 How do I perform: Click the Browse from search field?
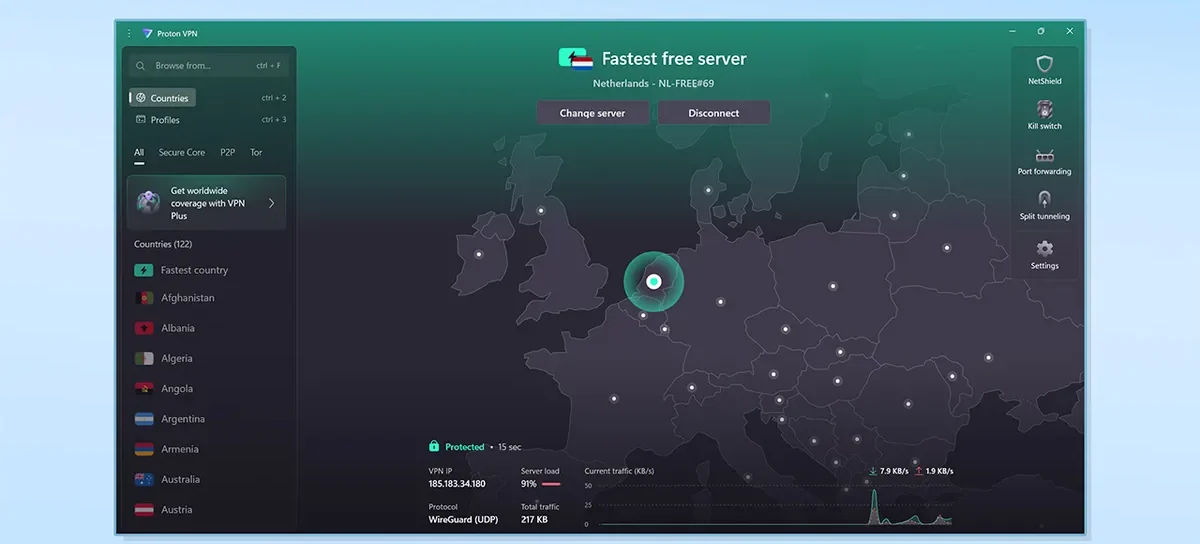pyautogui.click(x=208, y=66)
